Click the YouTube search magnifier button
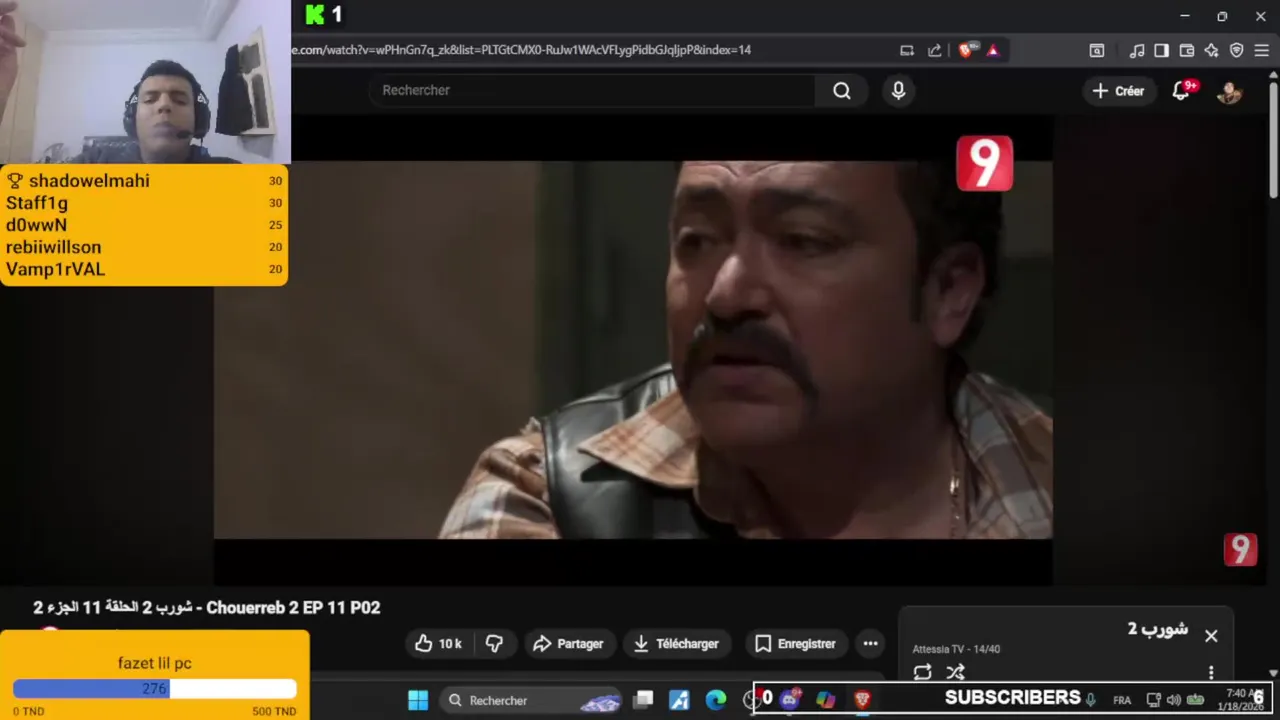This screenshot has width=1280, height=720. click(x=842, y=91)
